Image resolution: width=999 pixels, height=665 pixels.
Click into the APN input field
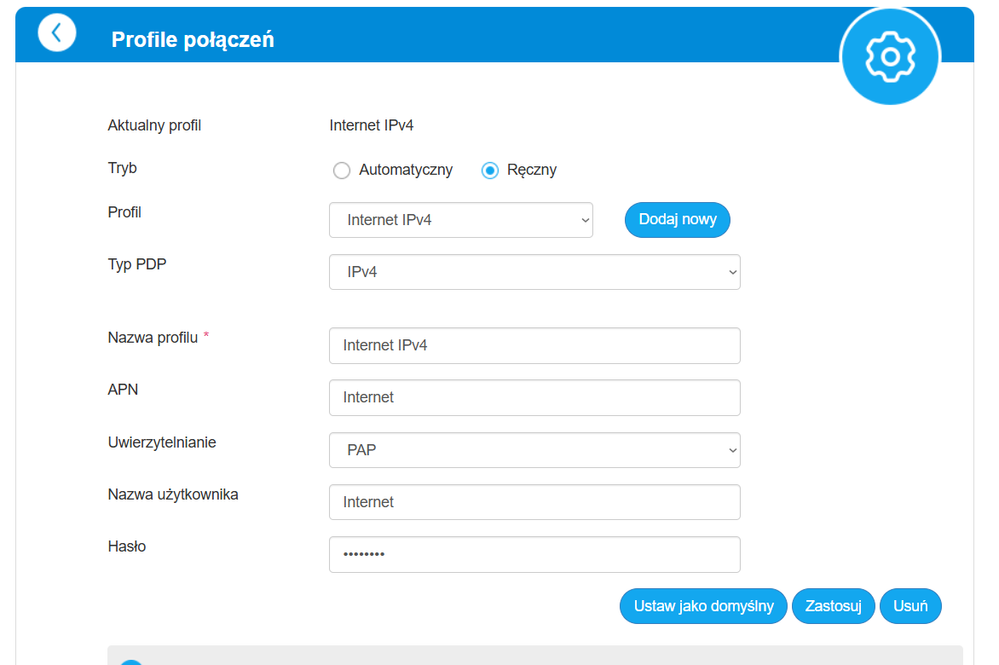[x=534, y=397]
